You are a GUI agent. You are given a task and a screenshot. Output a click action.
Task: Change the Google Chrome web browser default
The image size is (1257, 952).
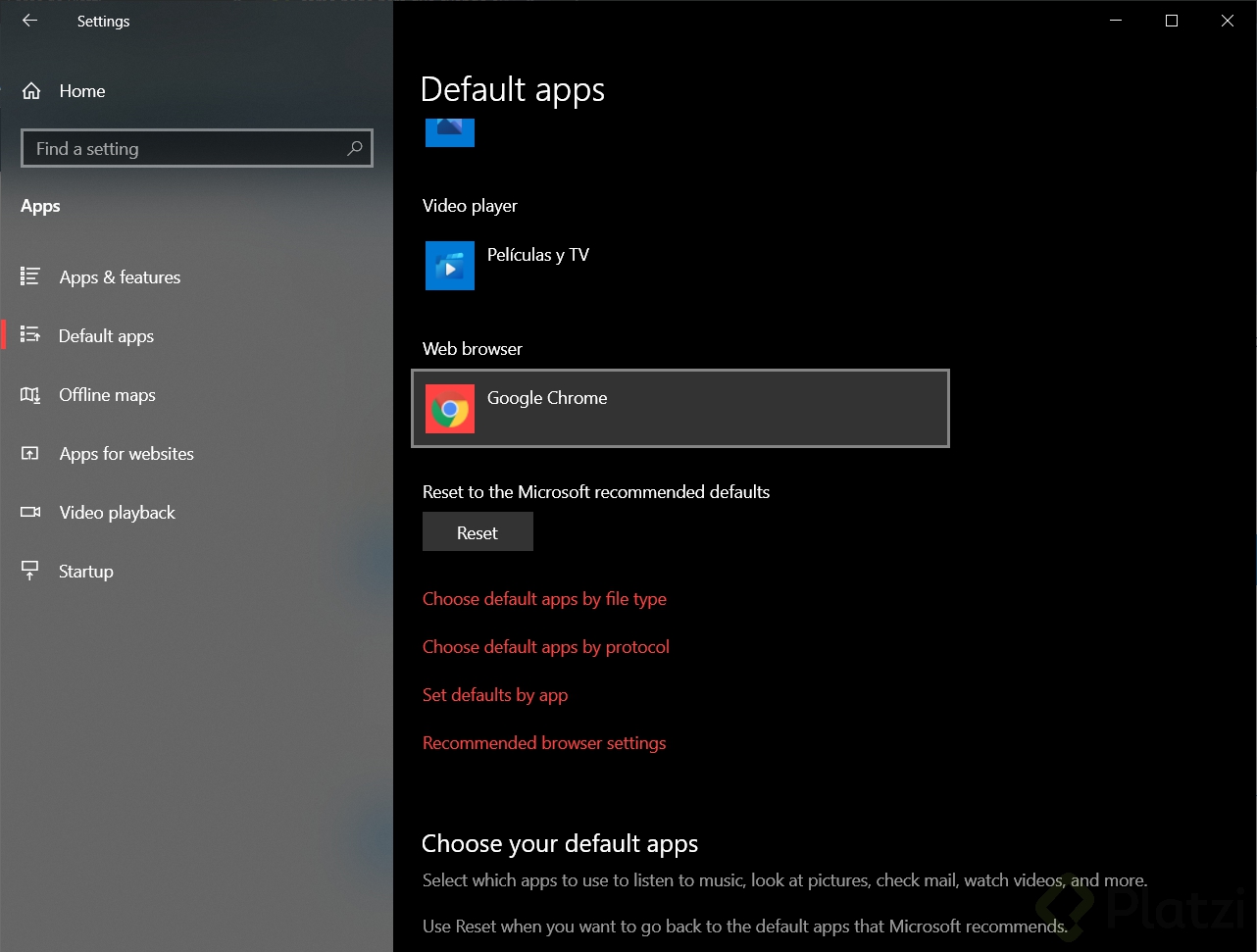(680, 408)
